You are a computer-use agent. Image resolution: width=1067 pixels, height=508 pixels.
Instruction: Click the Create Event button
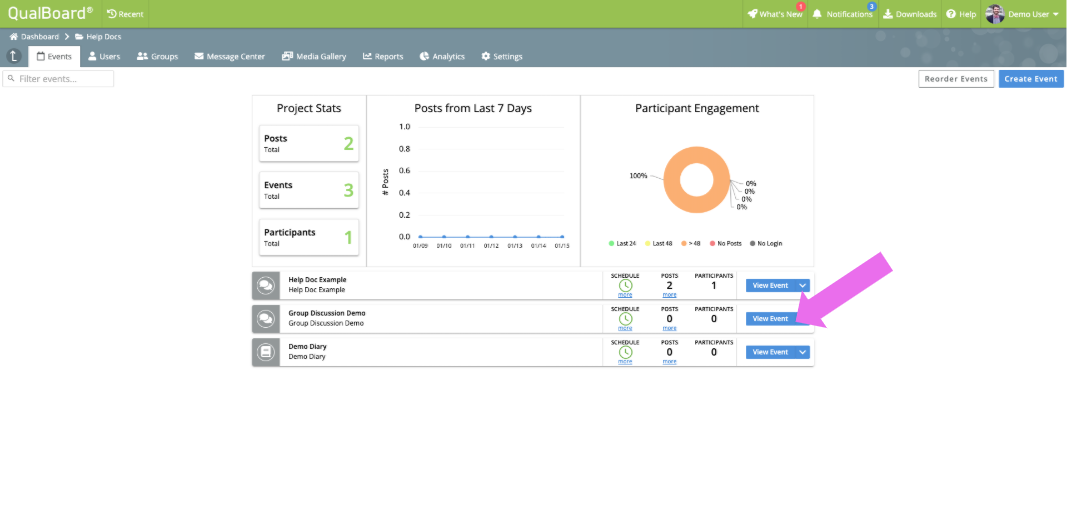[x=1031, y=79]
